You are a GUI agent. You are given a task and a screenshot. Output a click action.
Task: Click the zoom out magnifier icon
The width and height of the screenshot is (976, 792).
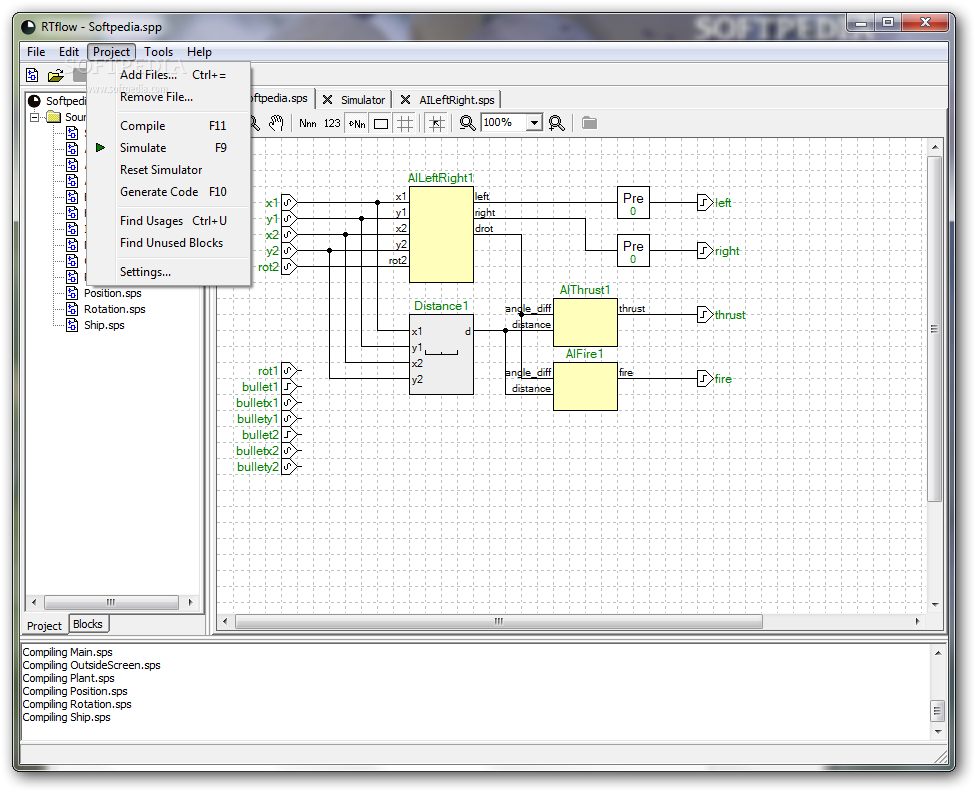(467, 123)
